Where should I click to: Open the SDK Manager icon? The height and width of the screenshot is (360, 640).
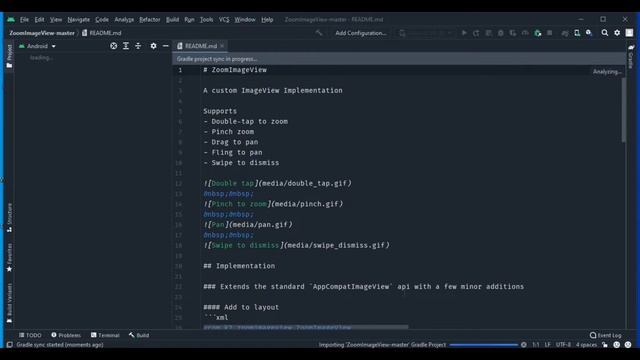589,33
